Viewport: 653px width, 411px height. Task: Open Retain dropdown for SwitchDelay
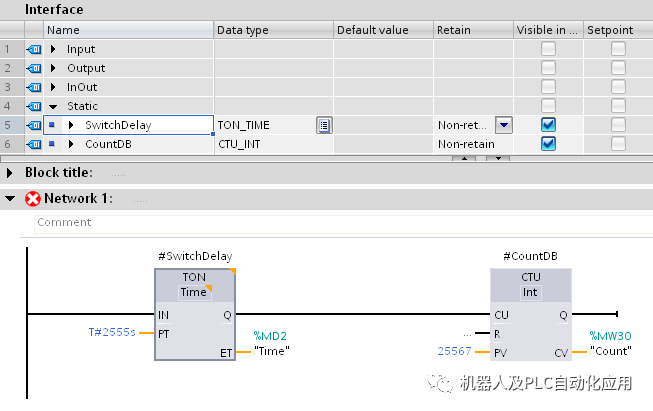pos(504,125)
